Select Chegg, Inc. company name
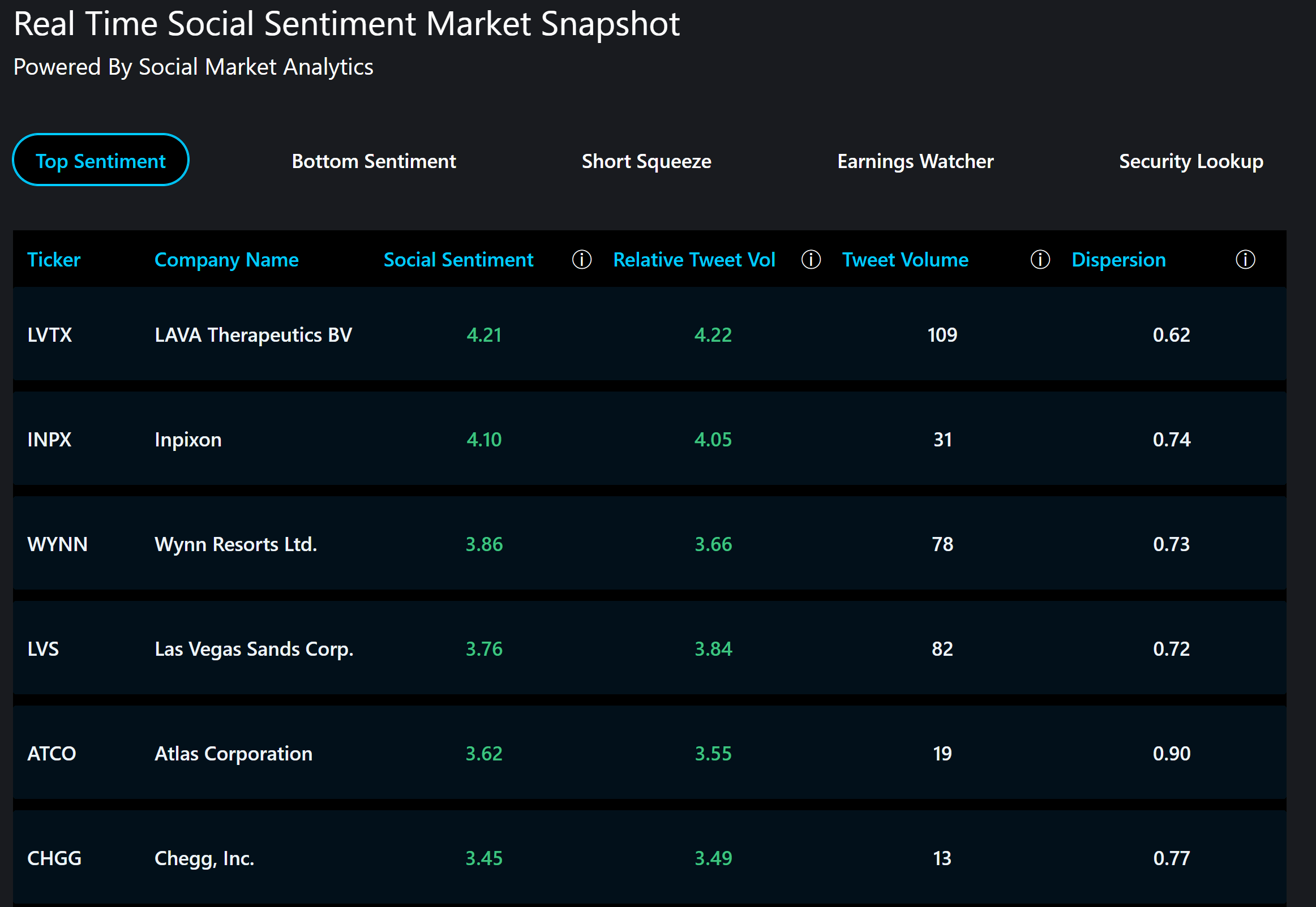This screenshot has height=907, width=1316. (205, 858)
